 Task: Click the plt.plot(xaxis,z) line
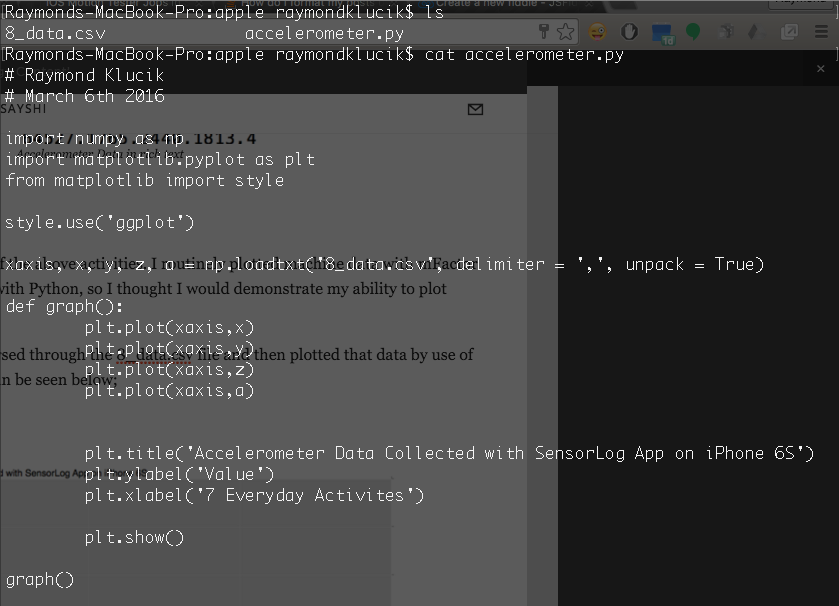(169, 370)
